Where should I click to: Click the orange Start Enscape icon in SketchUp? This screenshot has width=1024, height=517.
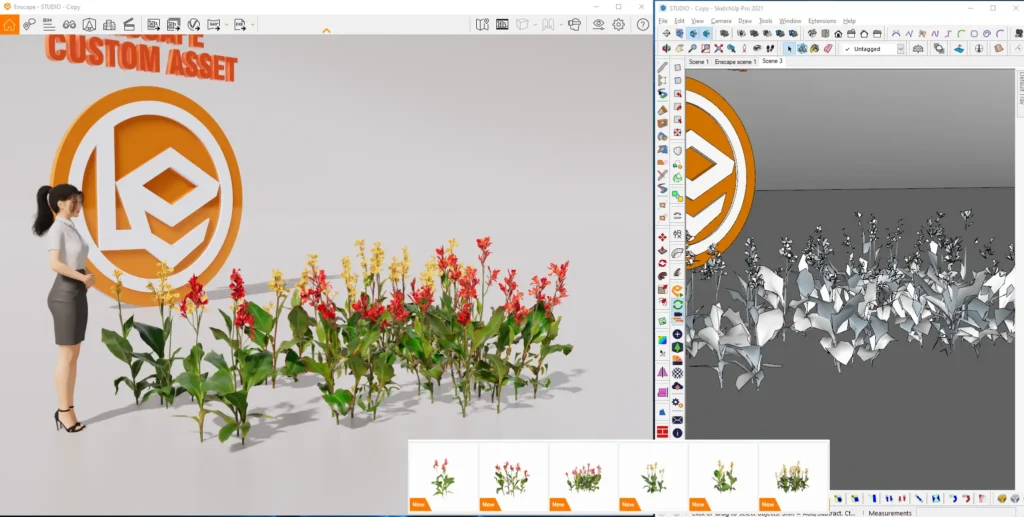click(677, 291)
